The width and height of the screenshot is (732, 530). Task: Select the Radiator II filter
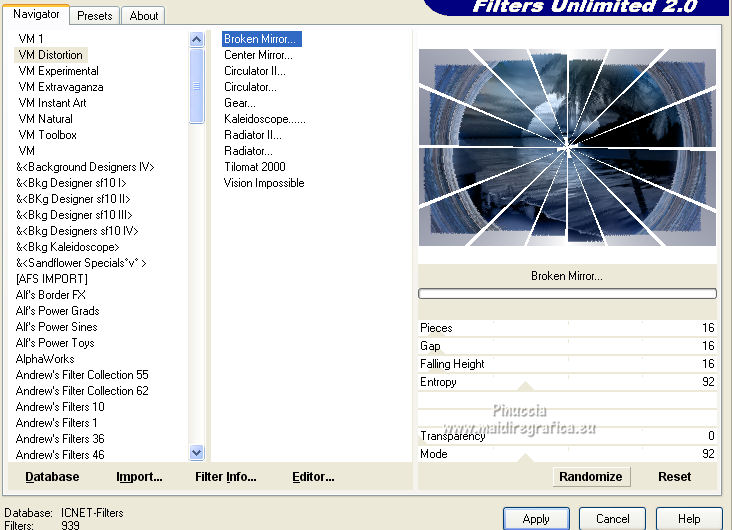253,135
